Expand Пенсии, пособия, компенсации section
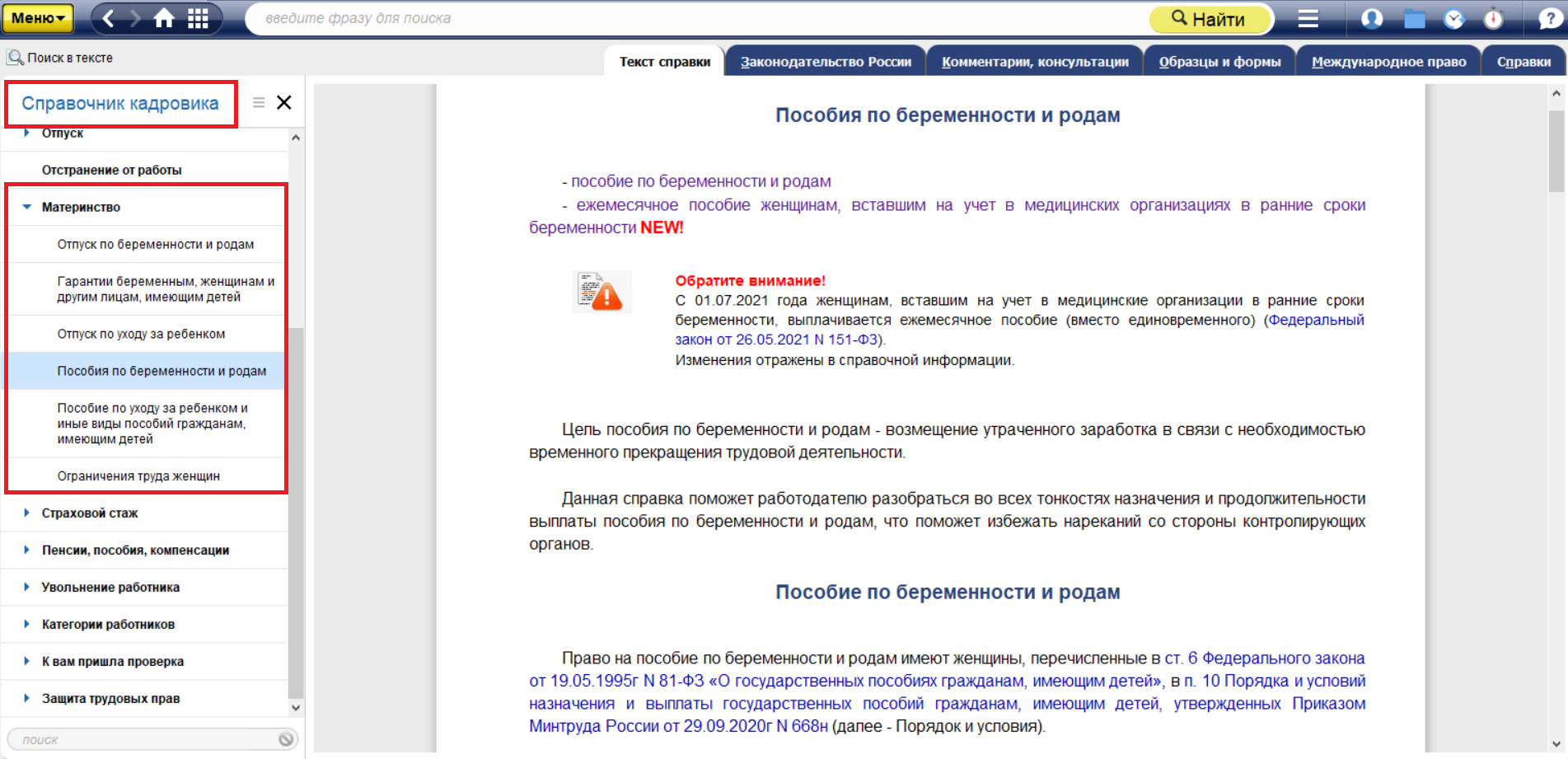This screenshot has width=1568, height=759. 27,550
